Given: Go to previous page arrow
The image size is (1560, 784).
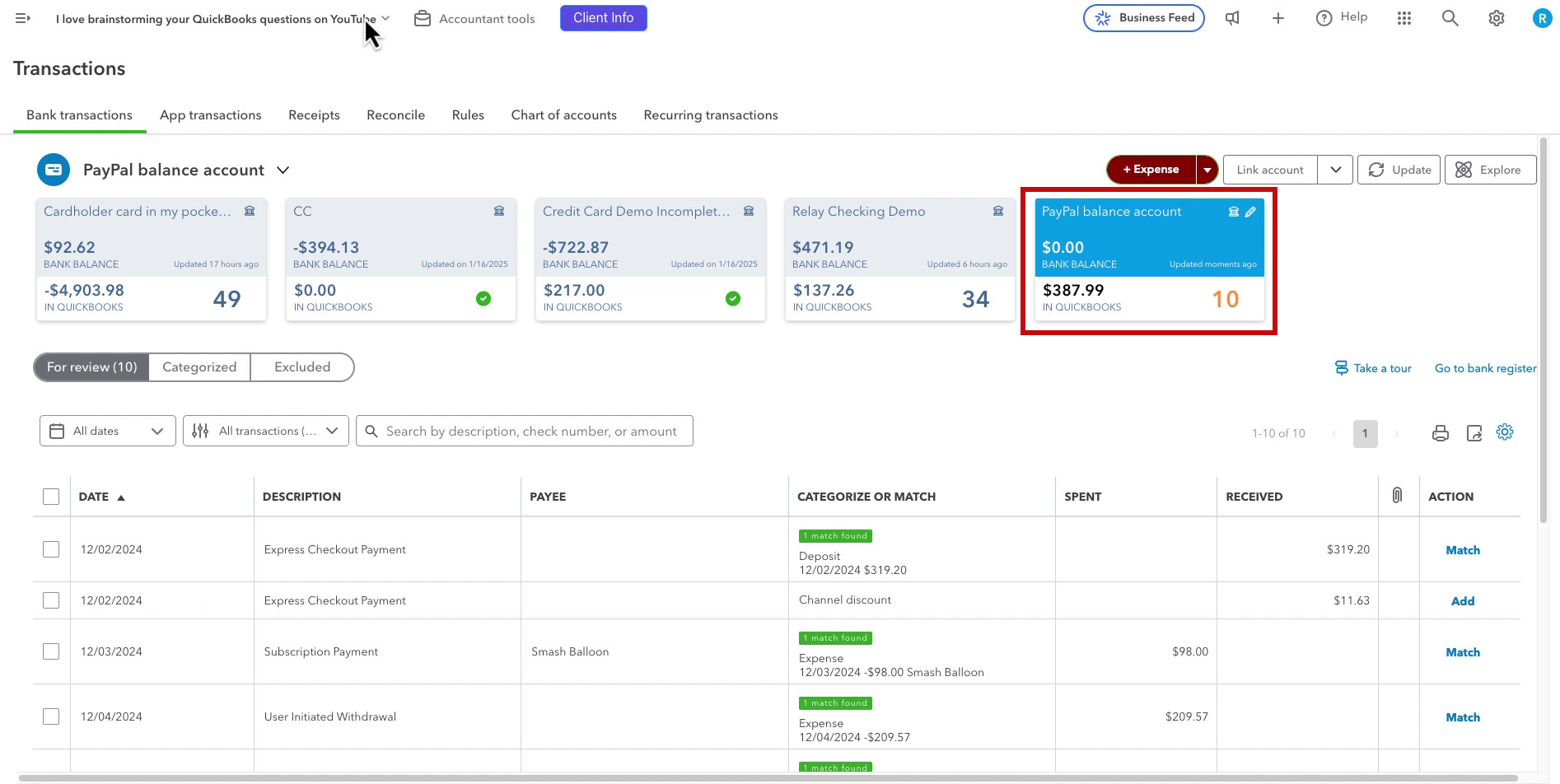Looking at the screenshot, I should 1334,433.
